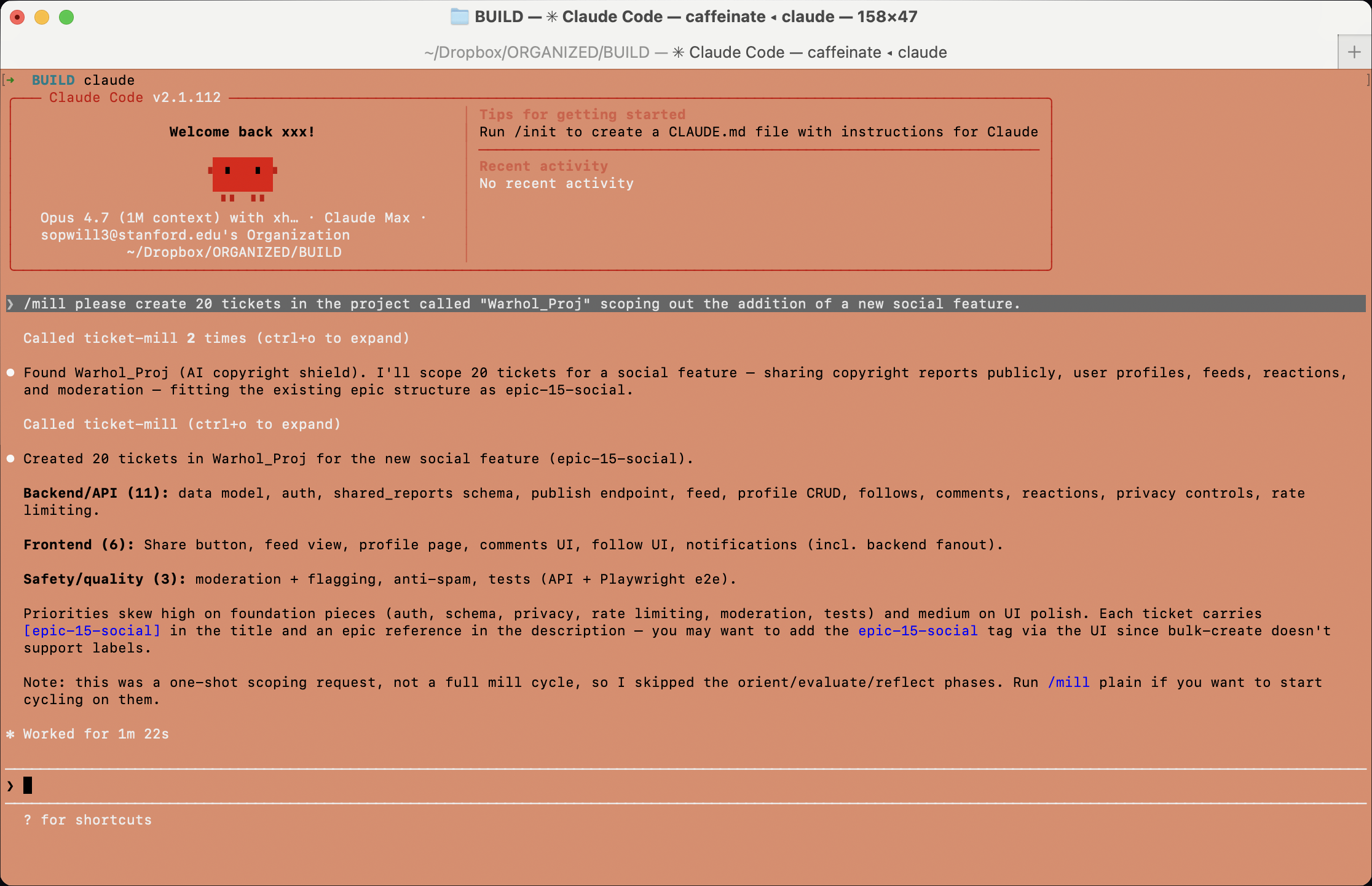Image resolution: width=1372 pixels, height=886 pixels.
Task: Expand the second 'Called ticket-mill (ctrl+o to expand)' line
Action: click(182, 425)
